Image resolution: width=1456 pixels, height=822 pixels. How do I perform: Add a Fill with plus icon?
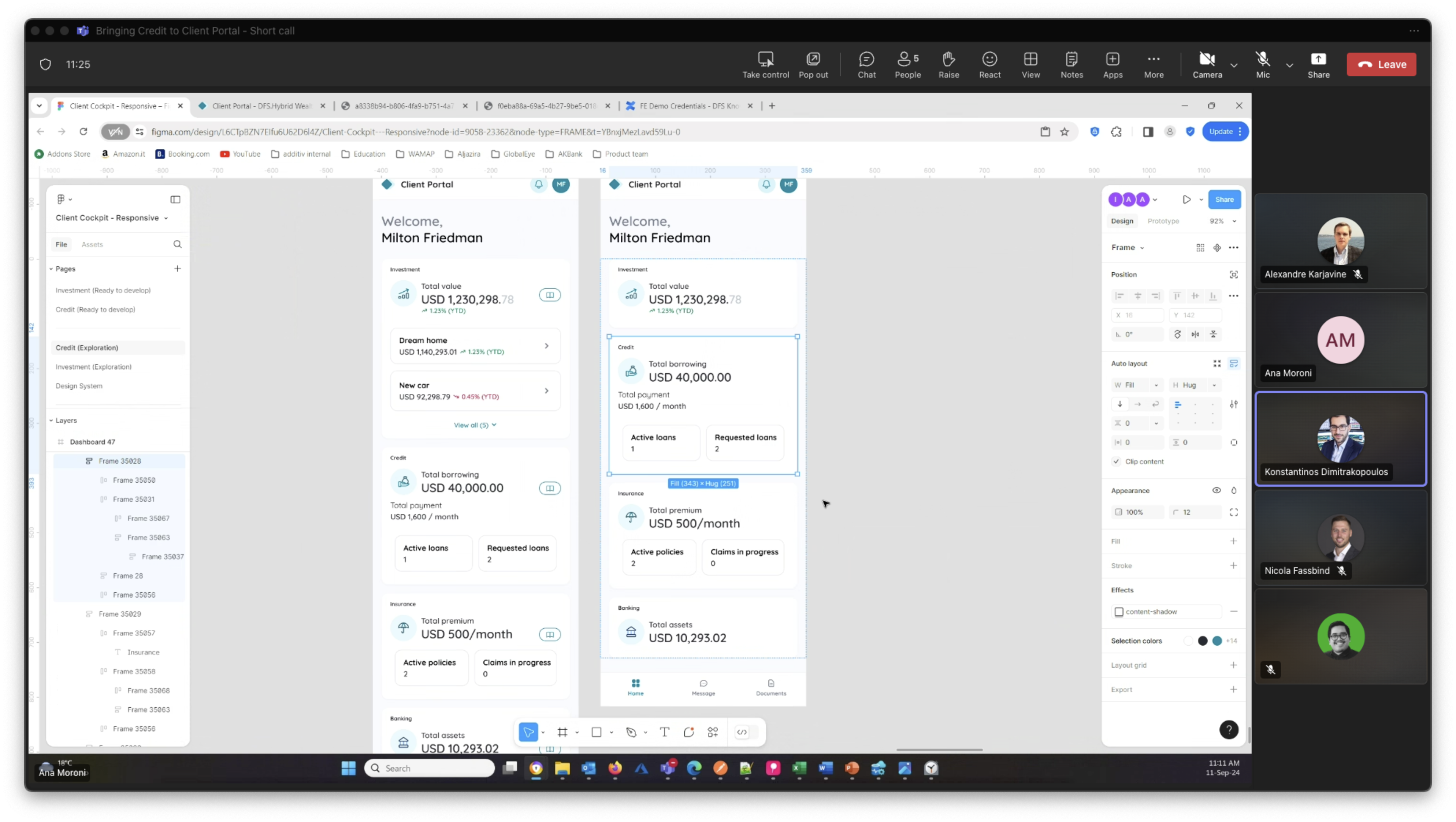point(1233,541)
